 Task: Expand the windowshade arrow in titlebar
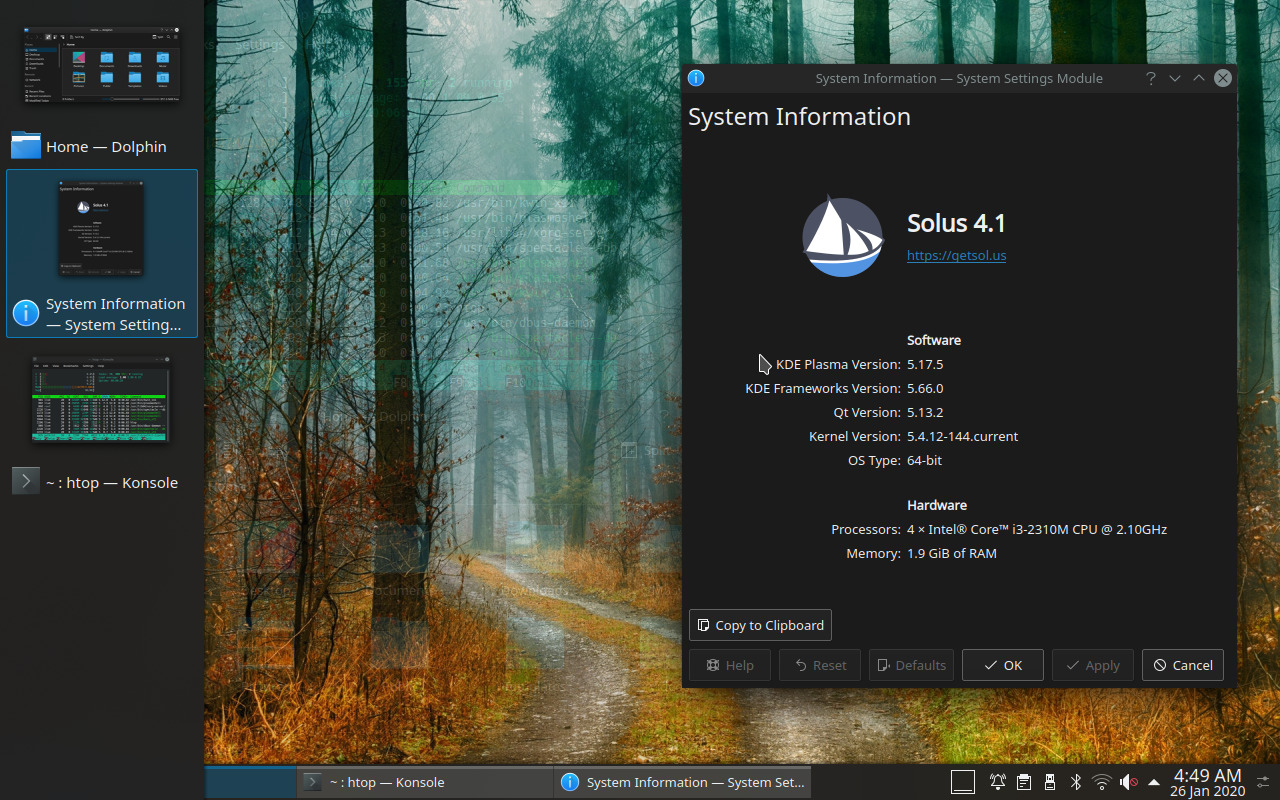tap(1175, 78)
